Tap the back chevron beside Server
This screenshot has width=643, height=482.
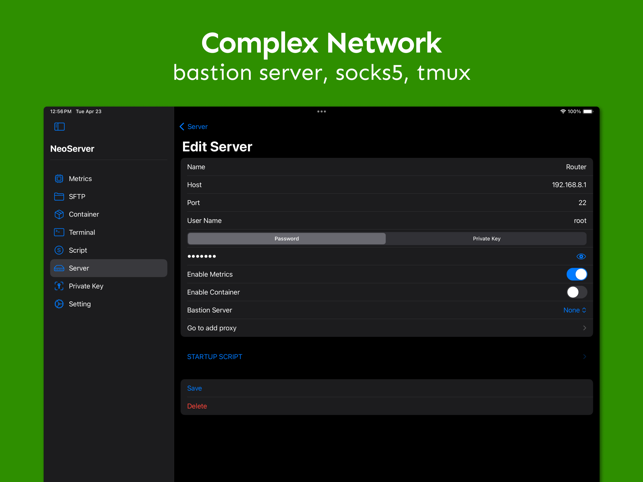182,127
